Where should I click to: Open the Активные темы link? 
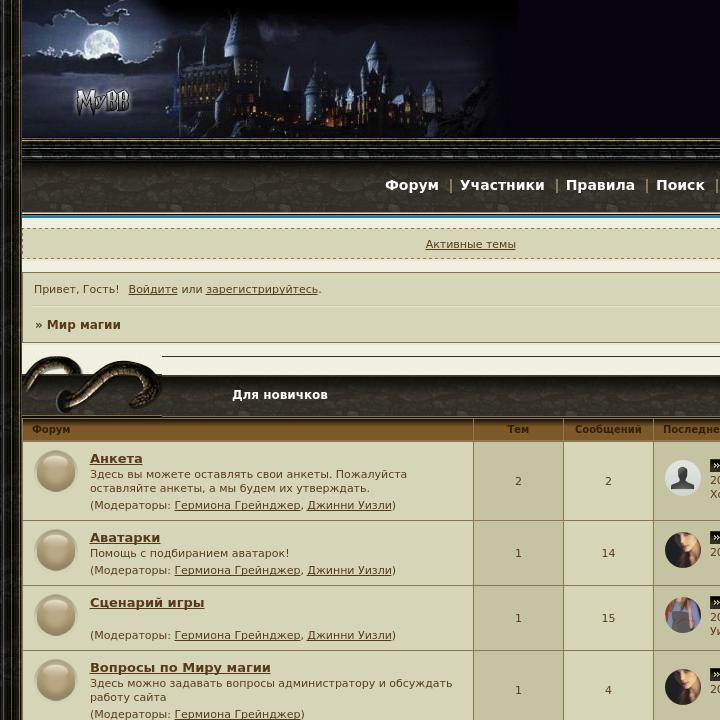471,244
